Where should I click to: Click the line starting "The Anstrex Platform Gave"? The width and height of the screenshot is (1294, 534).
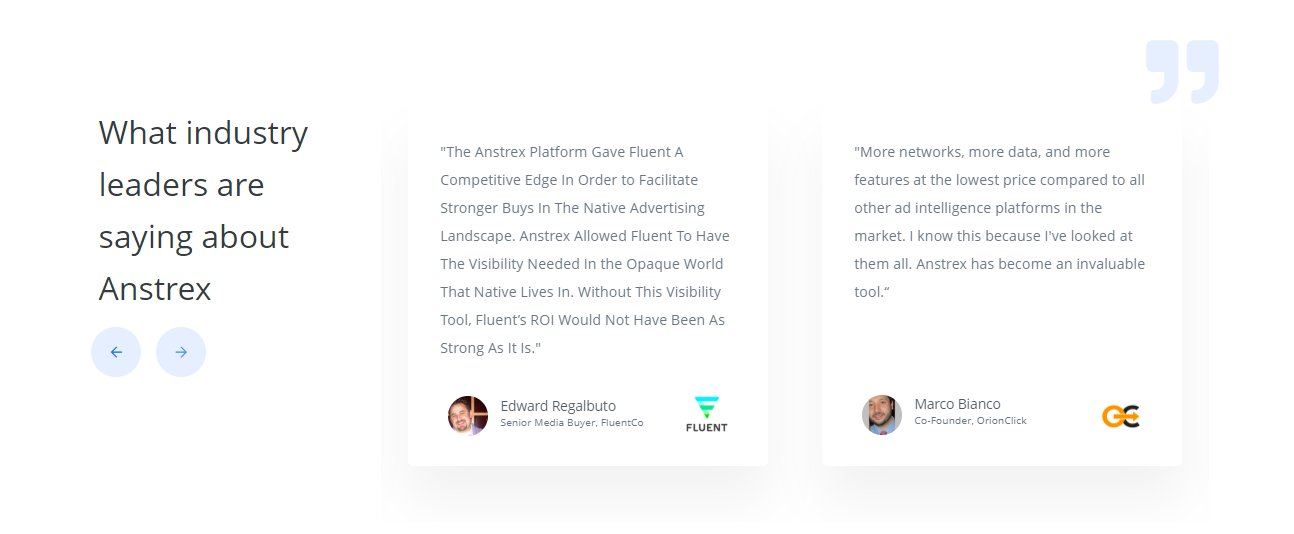point(562,152)
